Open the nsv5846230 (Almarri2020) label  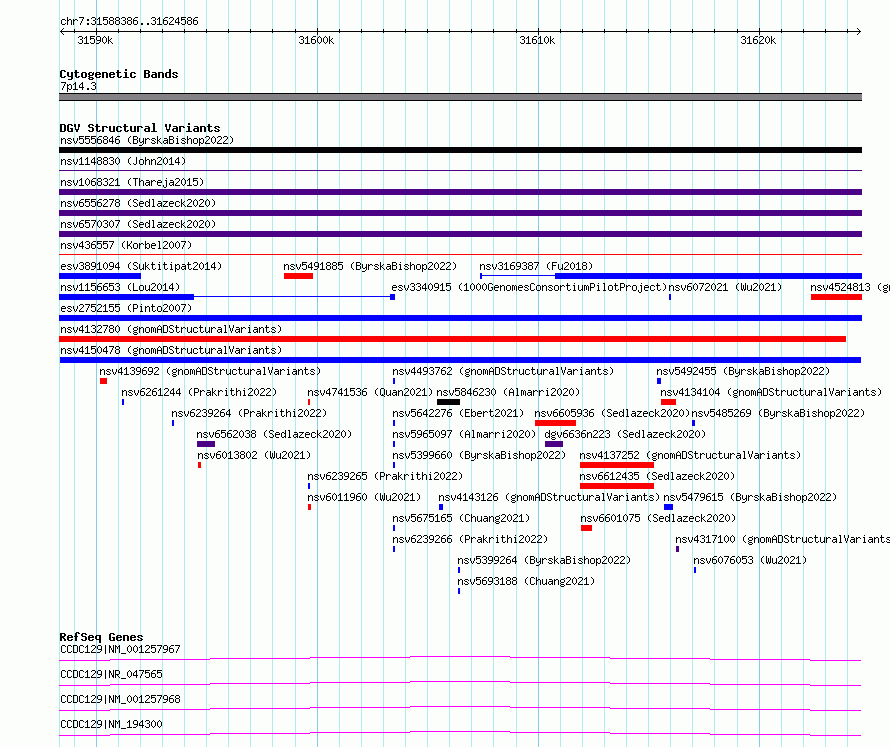pos(508,392)
